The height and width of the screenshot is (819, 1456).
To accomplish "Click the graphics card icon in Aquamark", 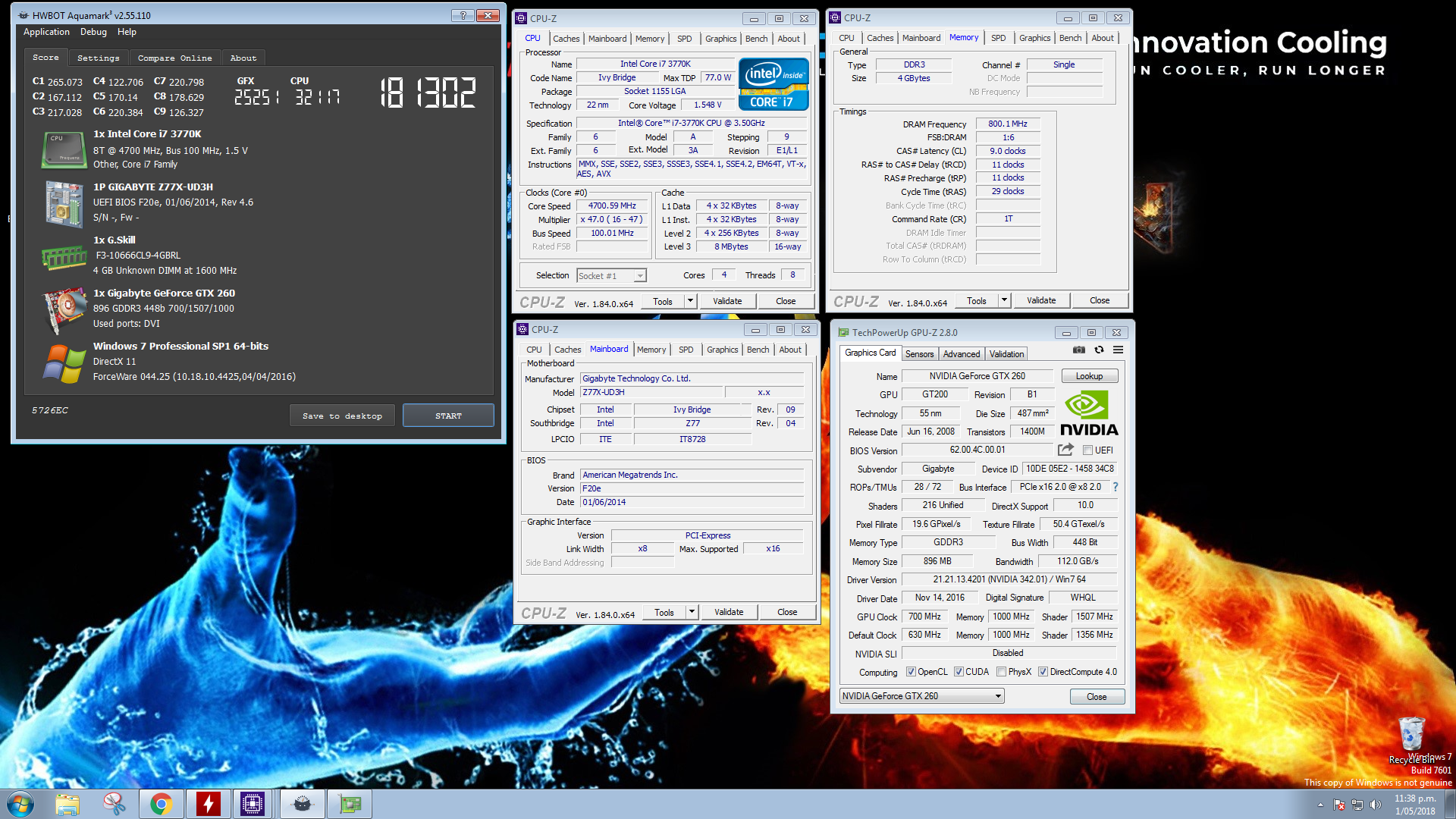I will [x=64, y=309].
